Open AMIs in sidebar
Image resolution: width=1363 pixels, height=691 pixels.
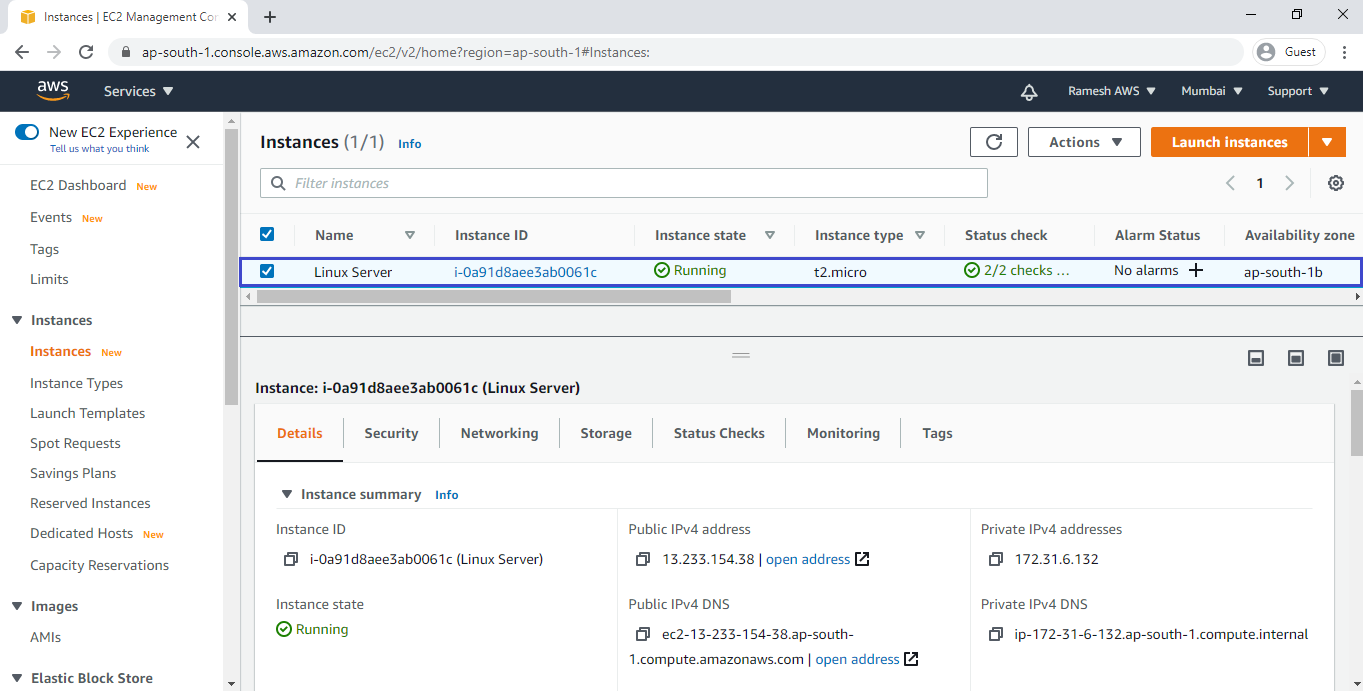(x=46, y=637)
